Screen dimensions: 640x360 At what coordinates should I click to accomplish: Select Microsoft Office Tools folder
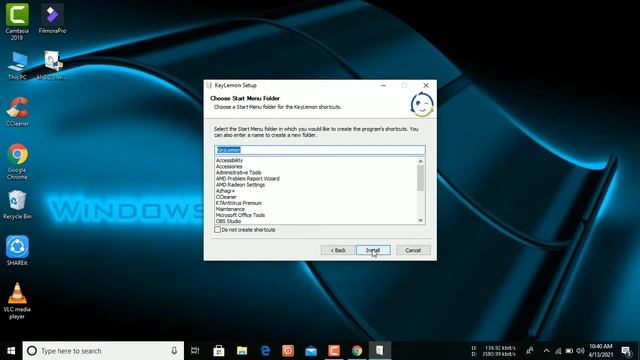point(240,215)
